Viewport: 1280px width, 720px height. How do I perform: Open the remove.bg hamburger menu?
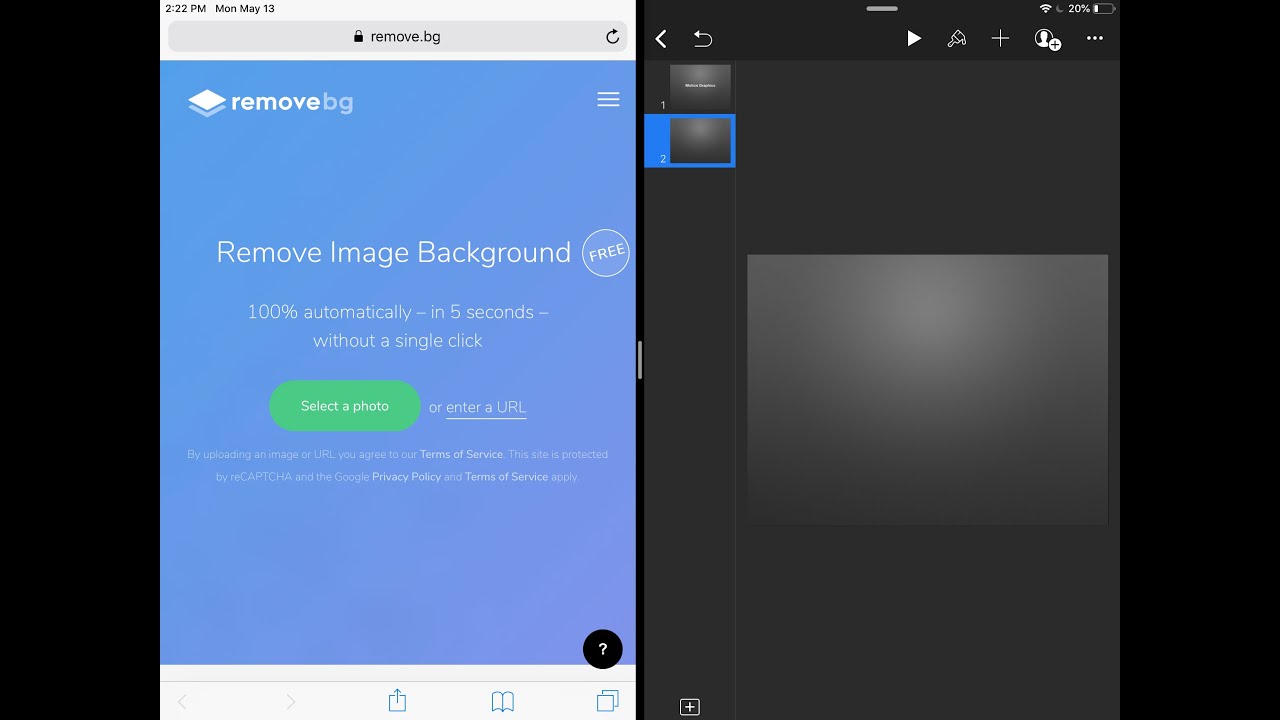pos(608,100)
